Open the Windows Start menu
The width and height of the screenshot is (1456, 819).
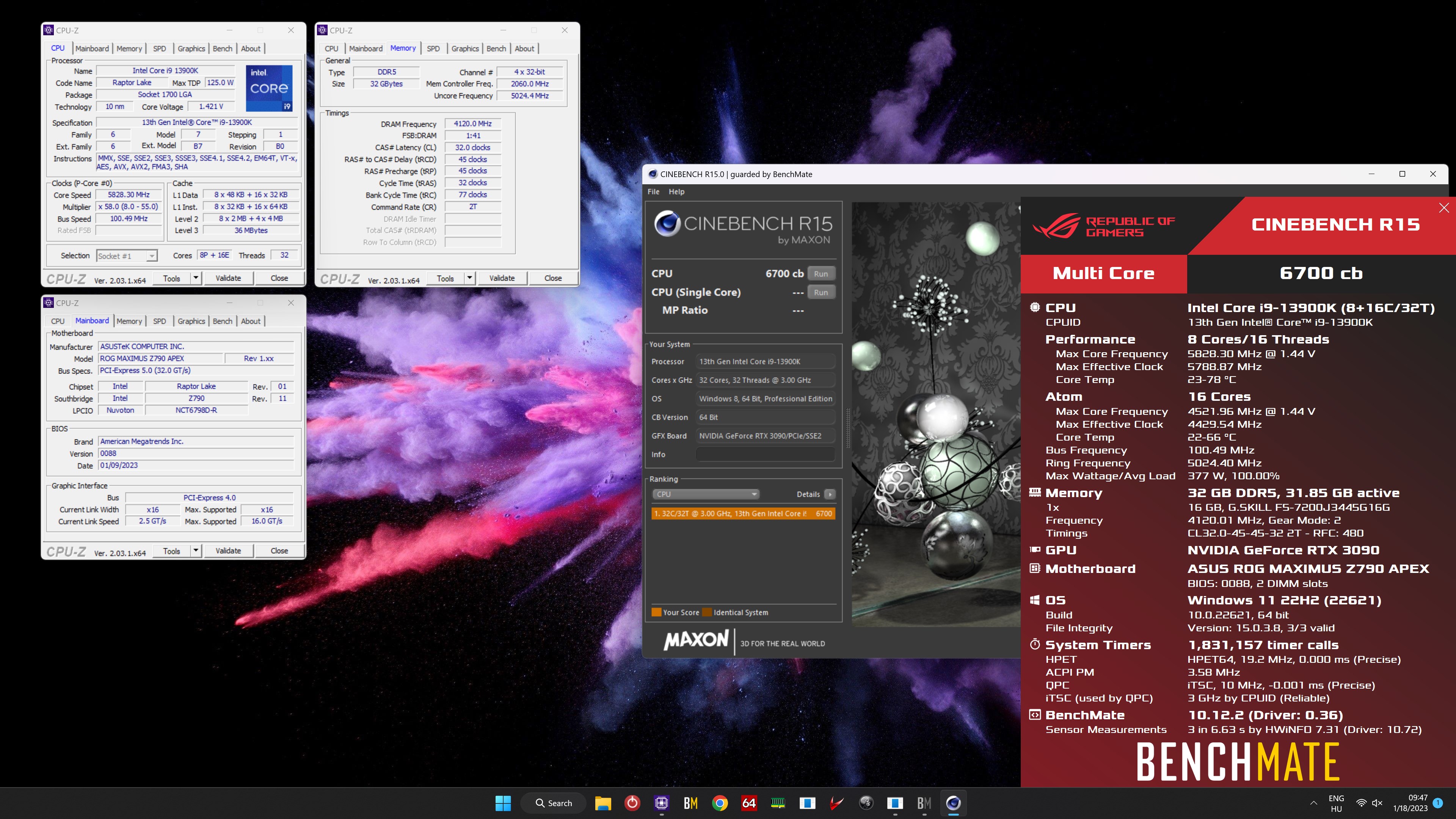coord(502,803)
